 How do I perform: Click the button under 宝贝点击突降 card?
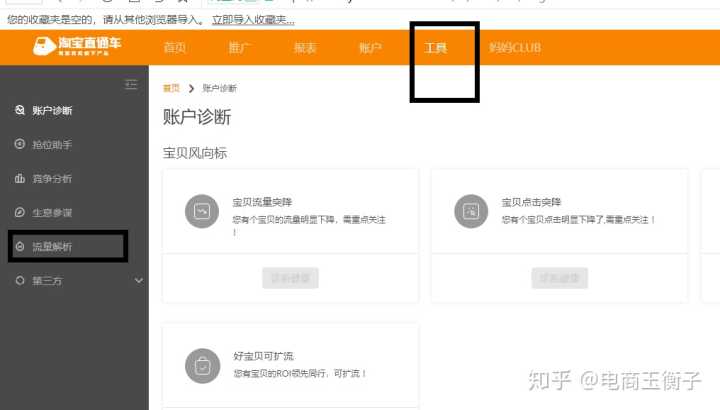[x=559, y=278]
